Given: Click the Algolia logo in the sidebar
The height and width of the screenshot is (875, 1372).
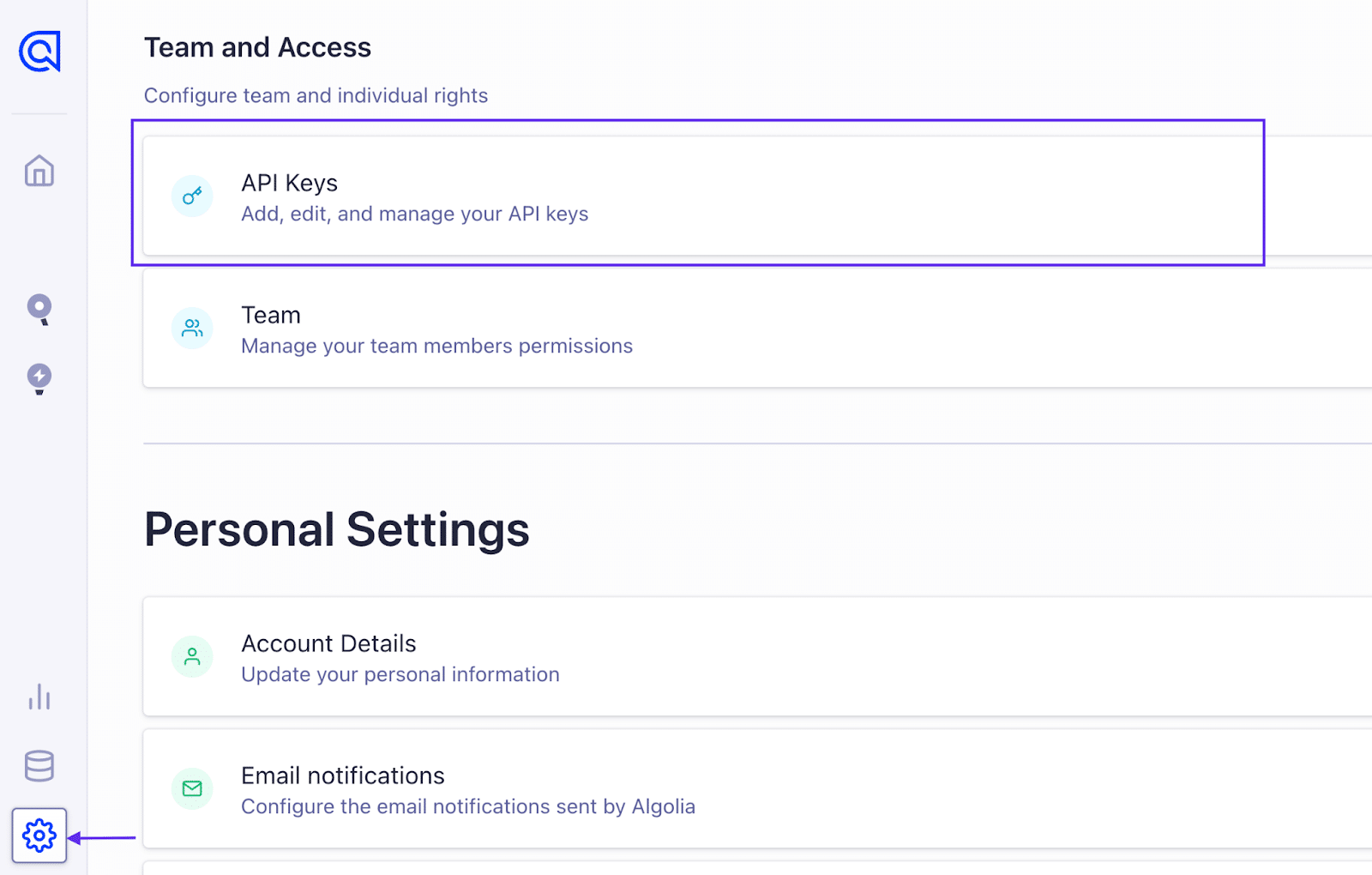Looking at the screenshot, I should (x=38, y=53).
